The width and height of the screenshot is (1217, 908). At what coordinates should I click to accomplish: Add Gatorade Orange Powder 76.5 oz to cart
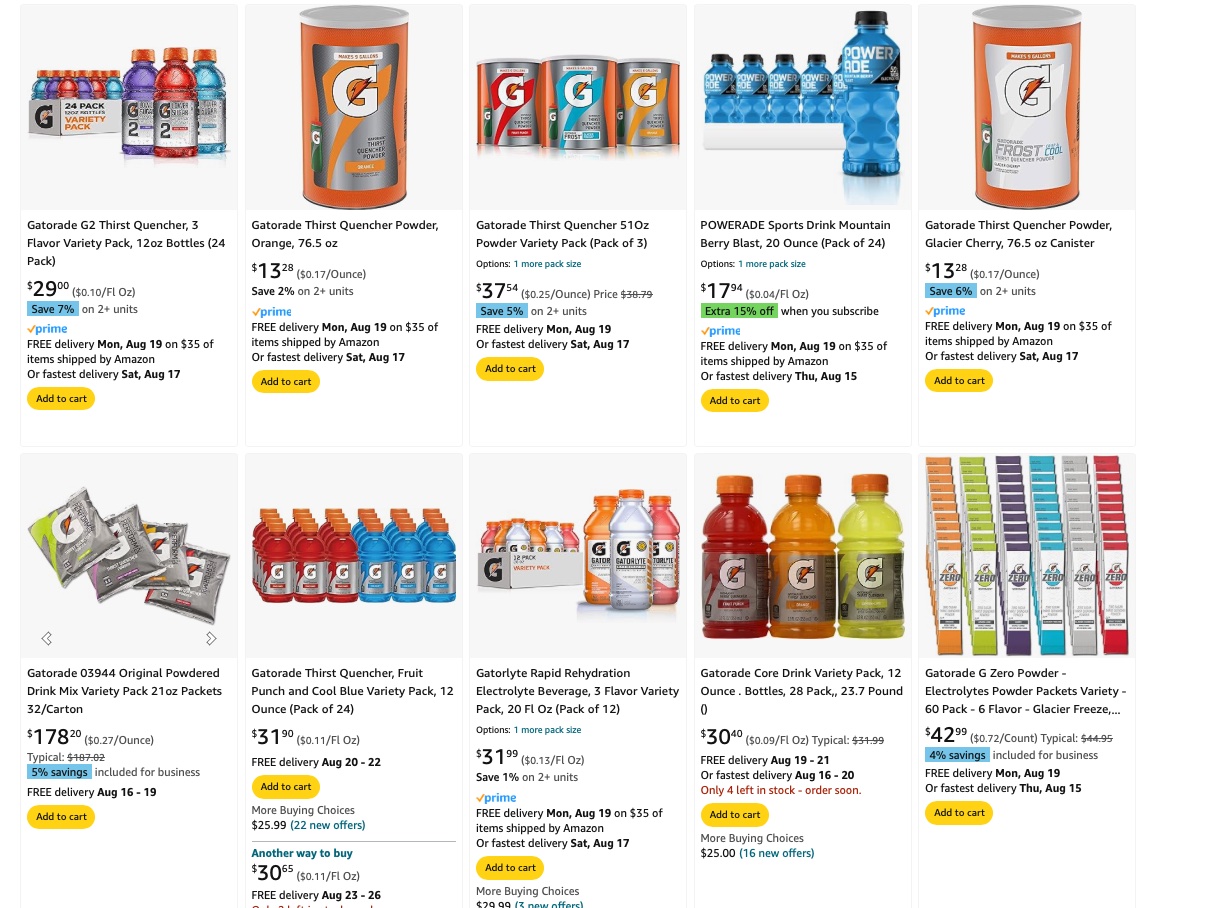point(286,382)
